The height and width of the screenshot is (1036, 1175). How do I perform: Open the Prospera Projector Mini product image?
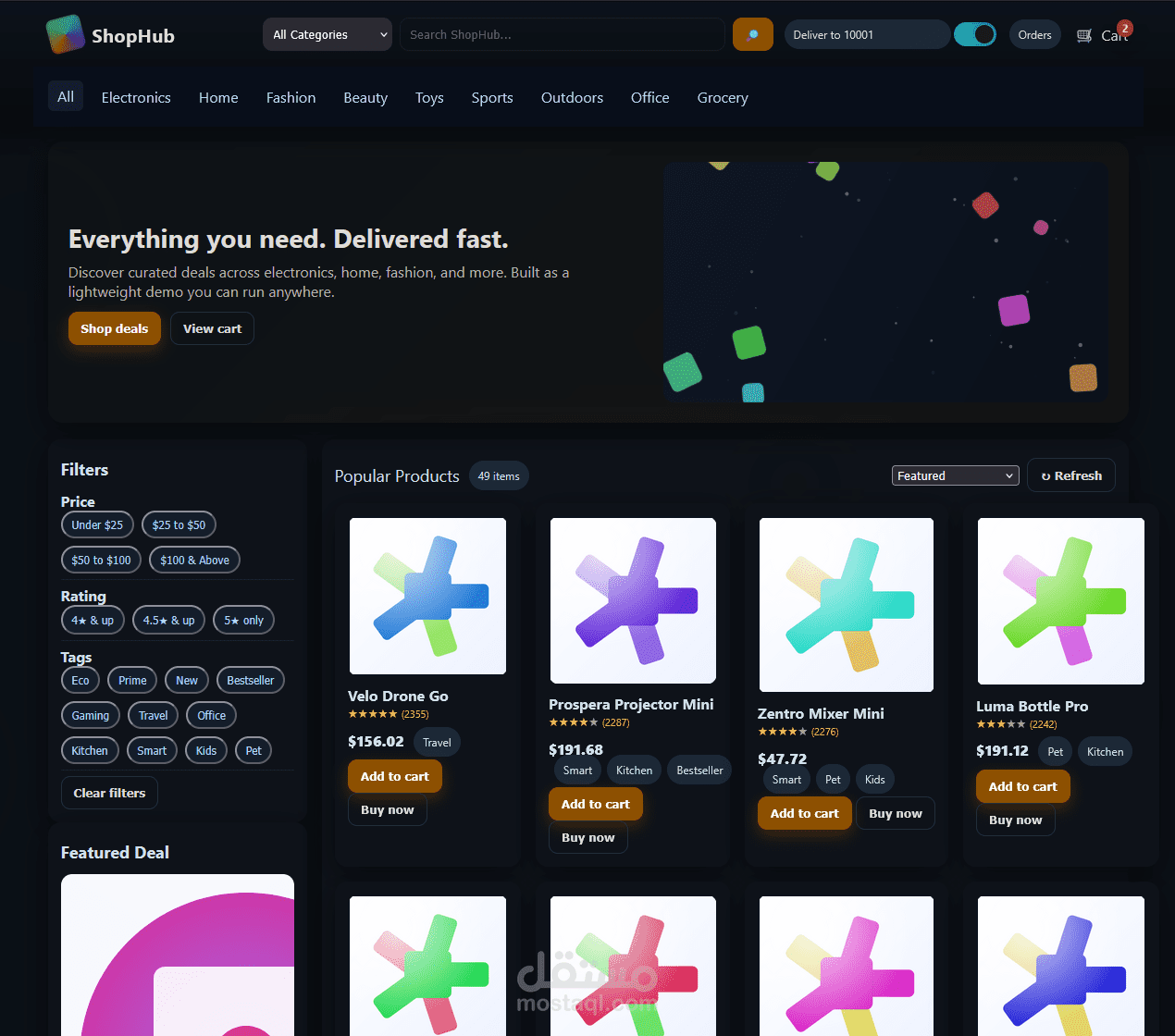pos(633,600)
